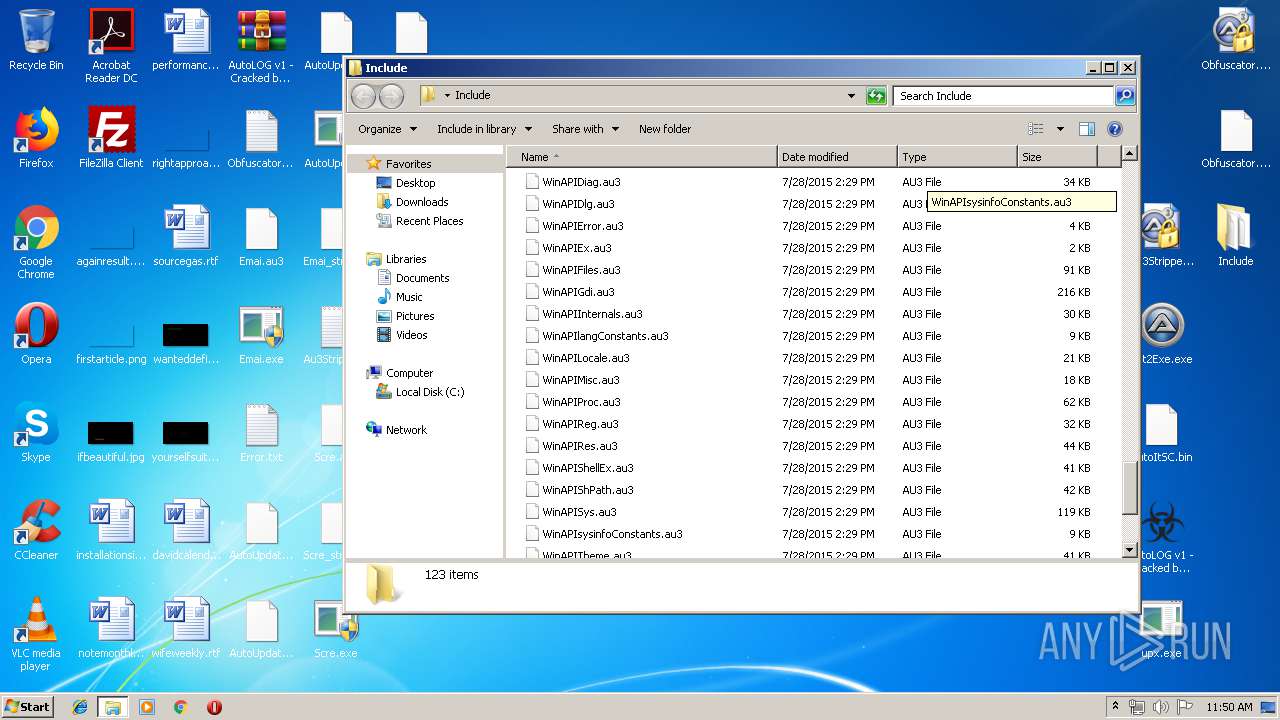Open Local Disk (C:) in navigation pane

[429, 392]
